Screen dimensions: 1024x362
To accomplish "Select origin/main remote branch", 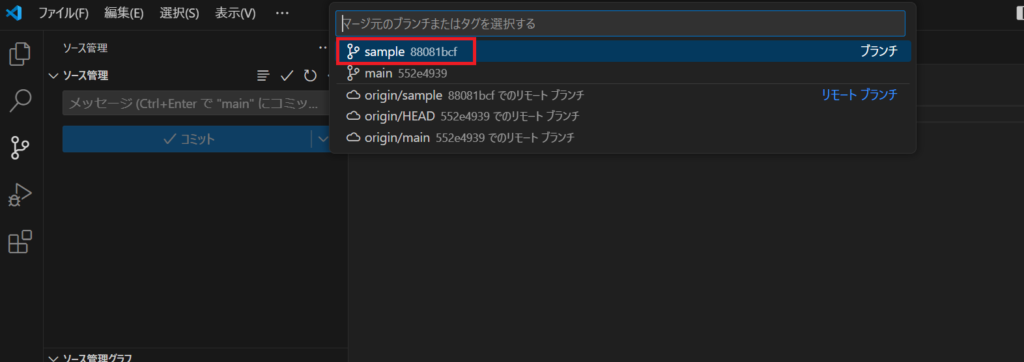I will tap(623, 138).
